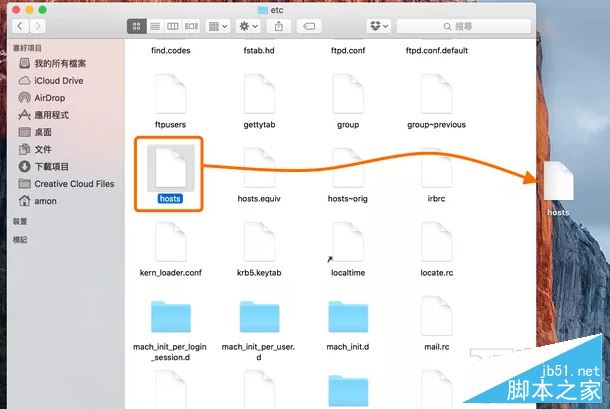The height and width of the screenshot is (409, 610).
Task: Click the Share toolbar button
Action: point(279,26)
